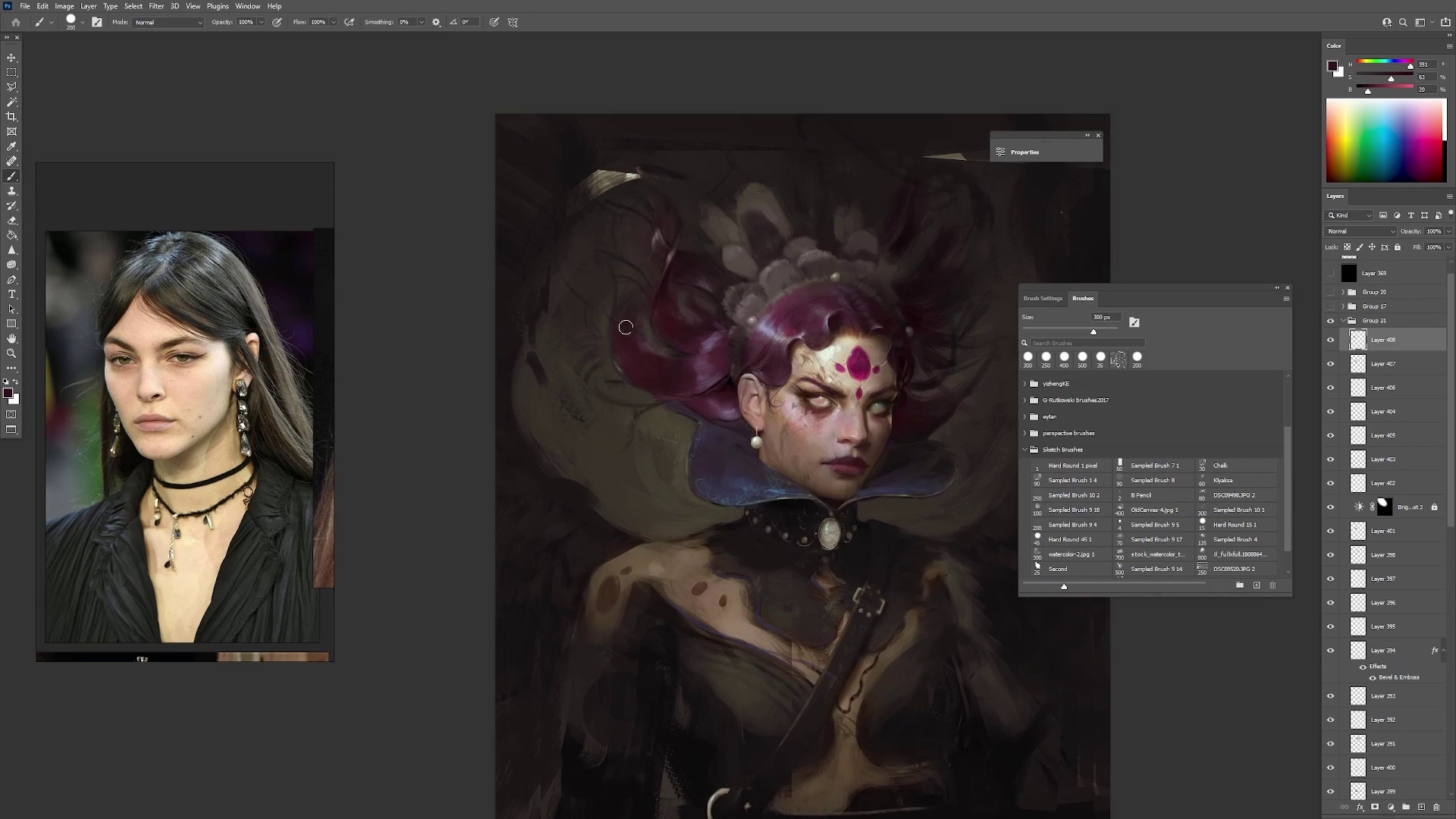Select the History Brush tool
The width and height of the screenshot is (1456, 819).
(x=11, y=206)
